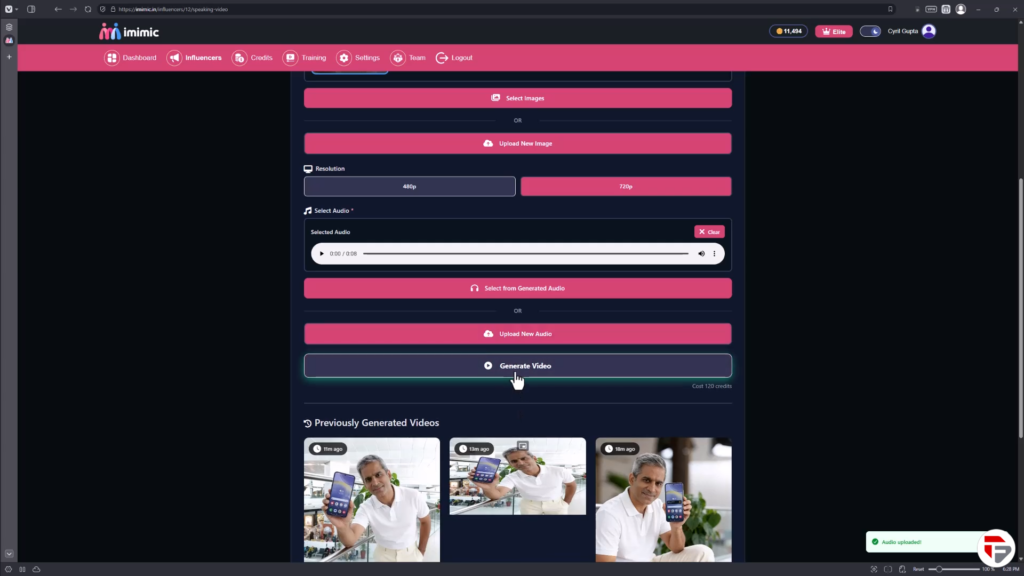Log out using the Logout link
Image resolution: width=1024 pixels, height=576 pixels.
tap(454, 58)
